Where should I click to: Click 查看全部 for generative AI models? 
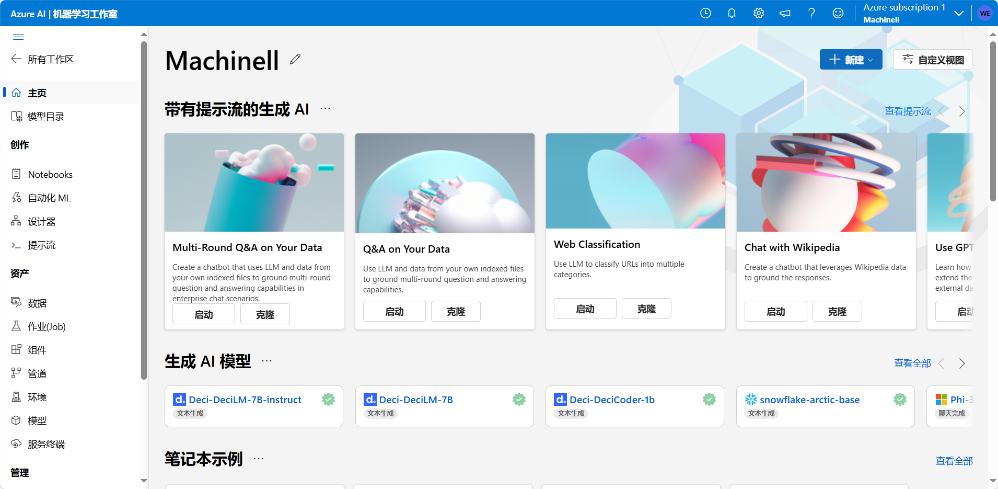[x=912, y=363]
